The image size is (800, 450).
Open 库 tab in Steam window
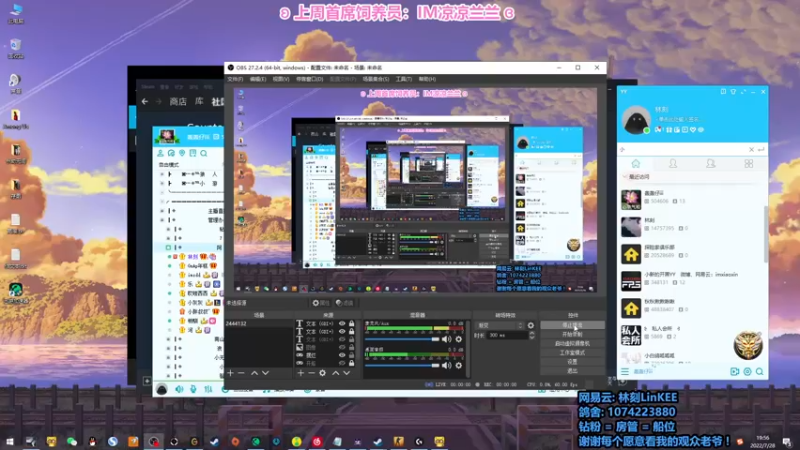(x=199, y=102)
